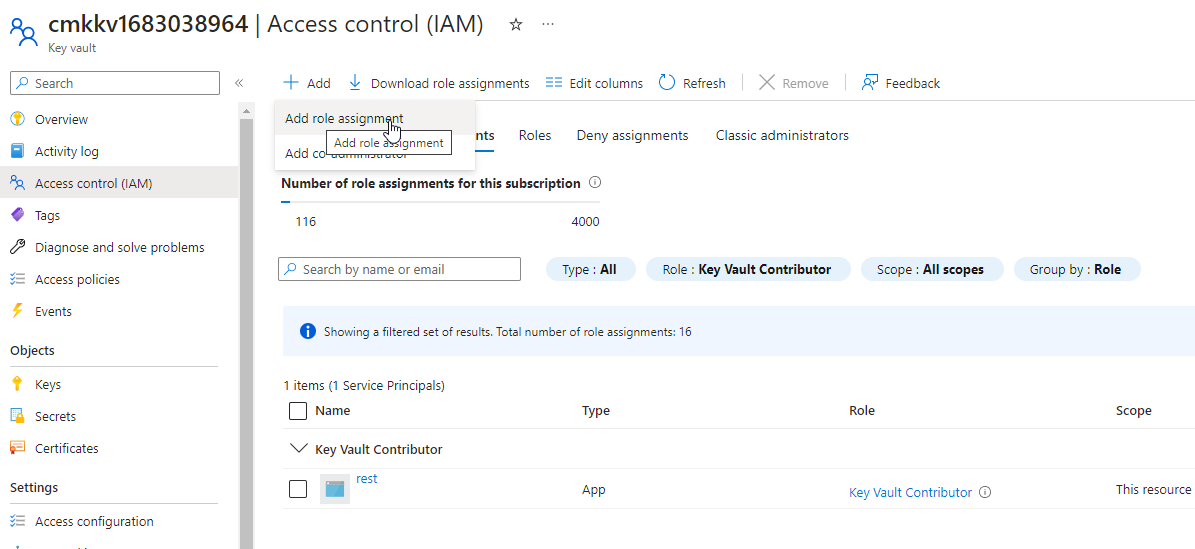
Task: Click the Refresh icon in toolbar
Action: pos(667,83)
